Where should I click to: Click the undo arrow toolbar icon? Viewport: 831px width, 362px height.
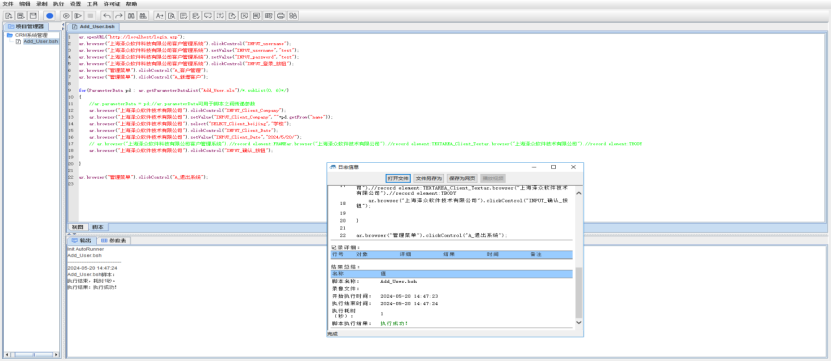click(107, 15)
